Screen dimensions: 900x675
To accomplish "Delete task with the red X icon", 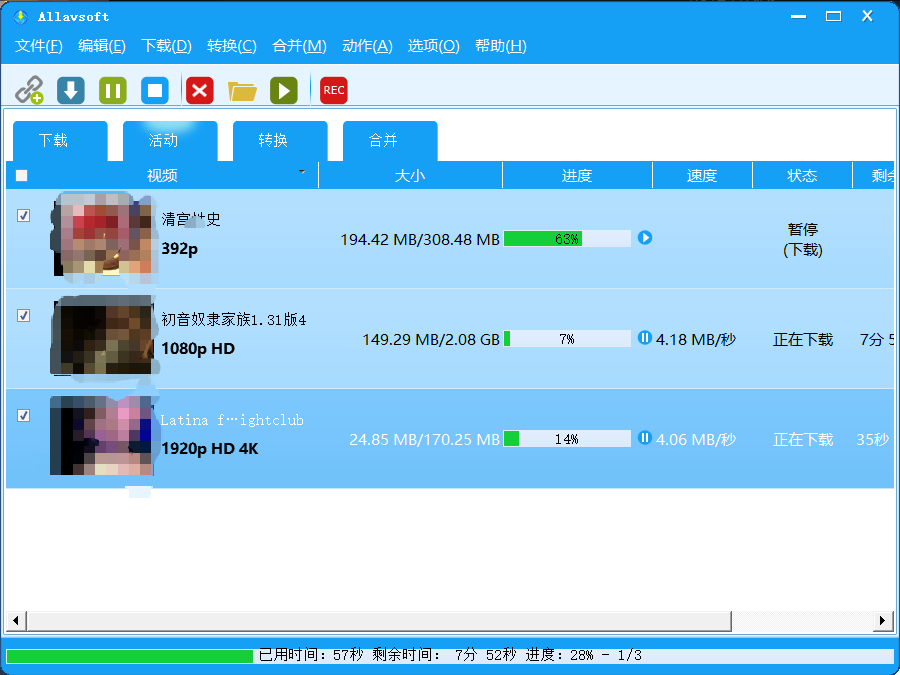I will (x=200, y=90).
